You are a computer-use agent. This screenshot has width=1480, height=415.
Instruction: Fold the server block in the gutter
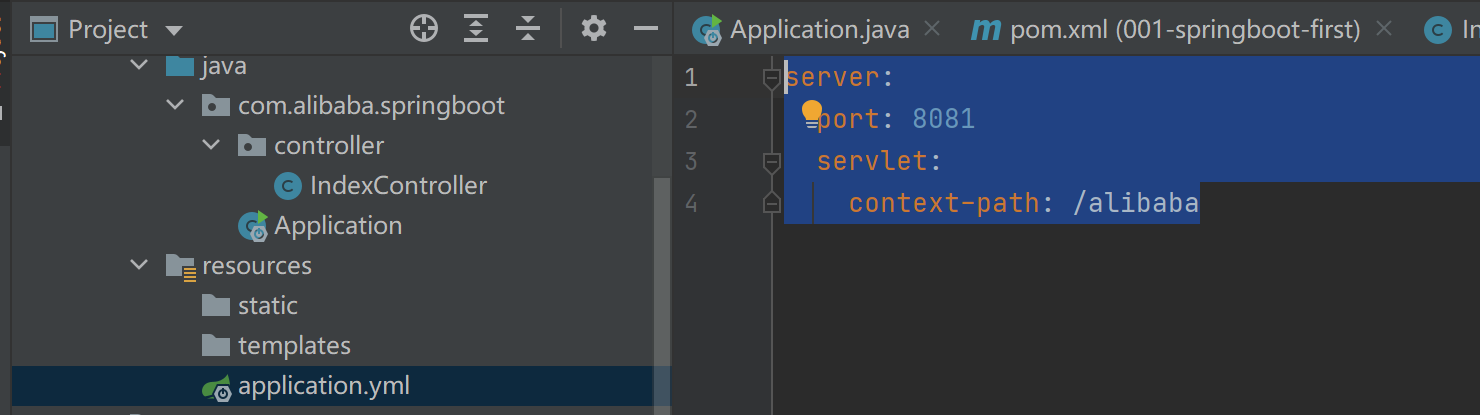771,77
